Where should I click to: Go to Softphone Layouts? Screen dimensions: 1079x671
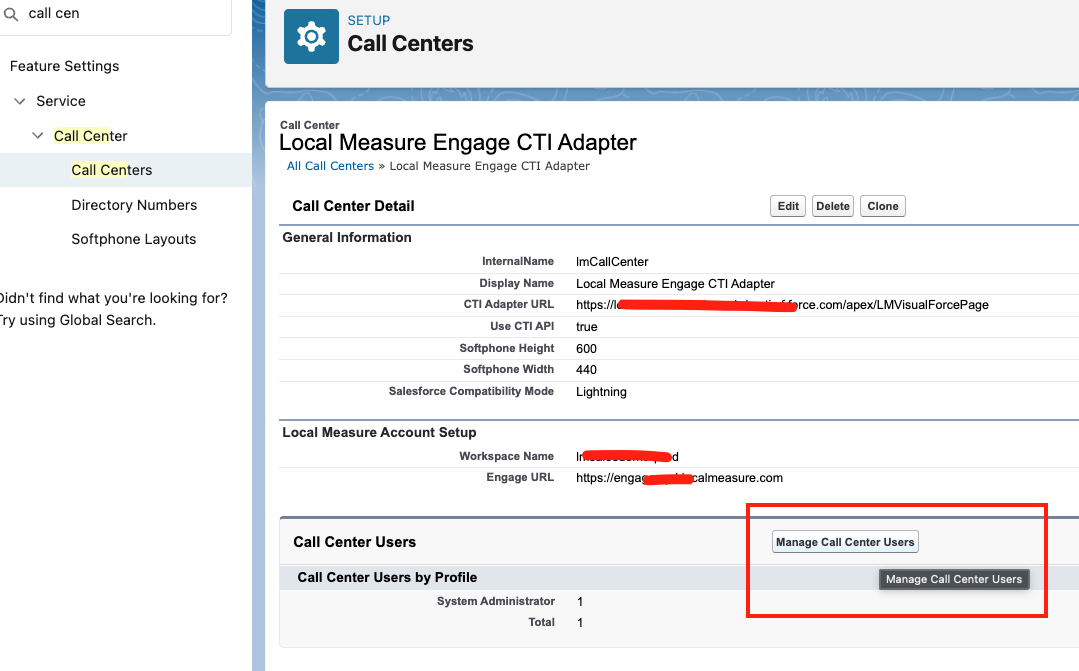(133, 239)
